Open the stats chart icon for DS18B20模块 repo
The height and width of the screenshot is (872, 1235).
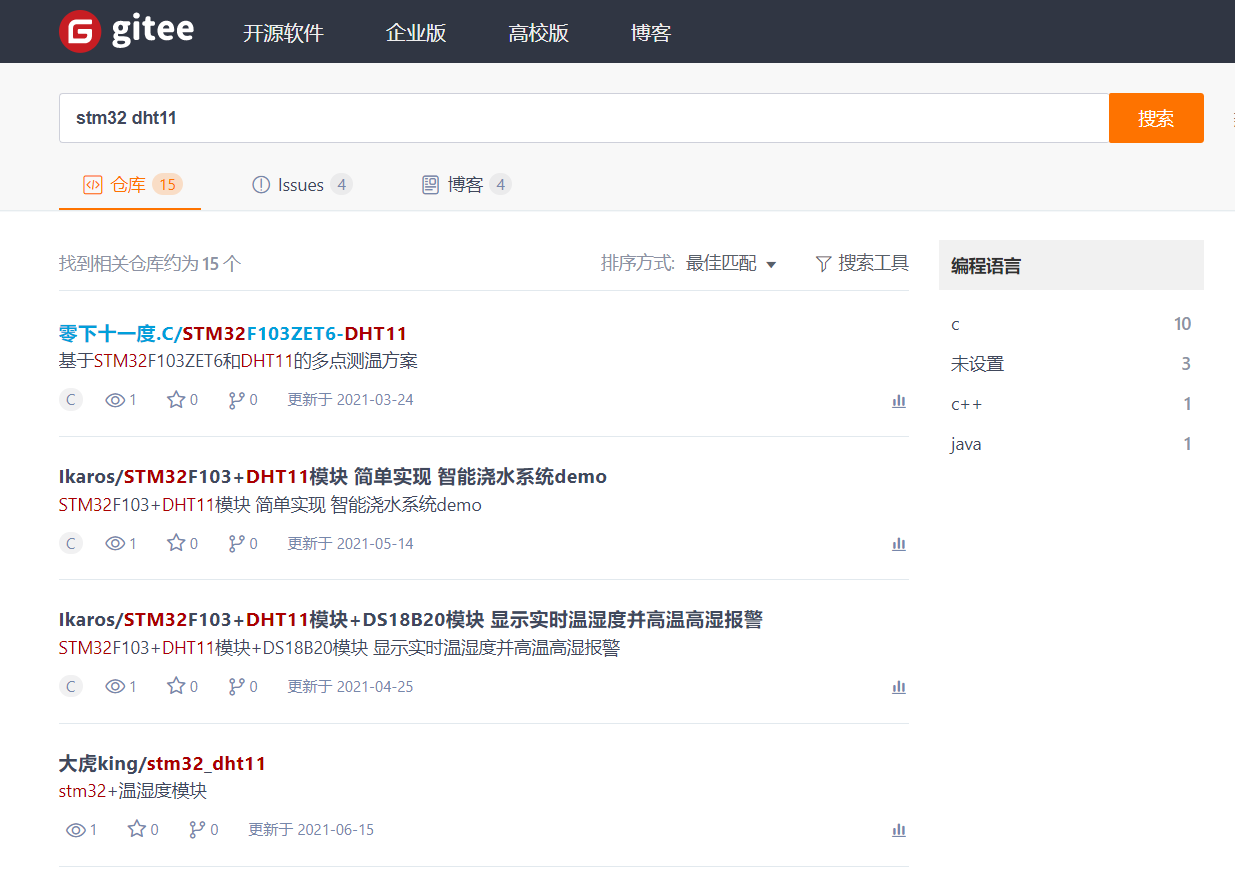tap(899, 687)
